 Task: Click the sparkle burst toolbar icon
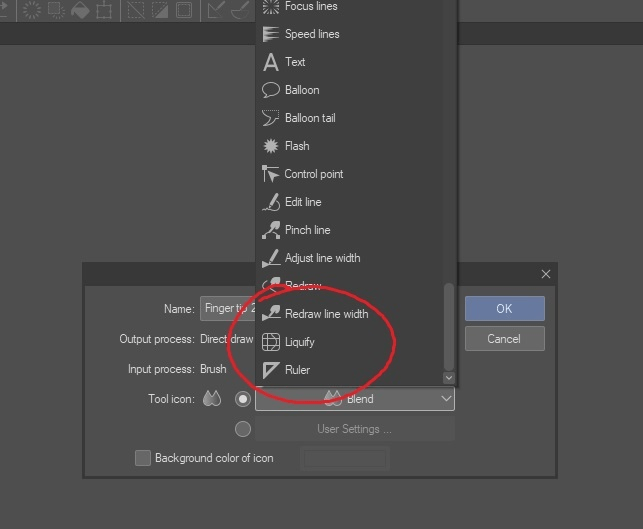tap(32, 10)
